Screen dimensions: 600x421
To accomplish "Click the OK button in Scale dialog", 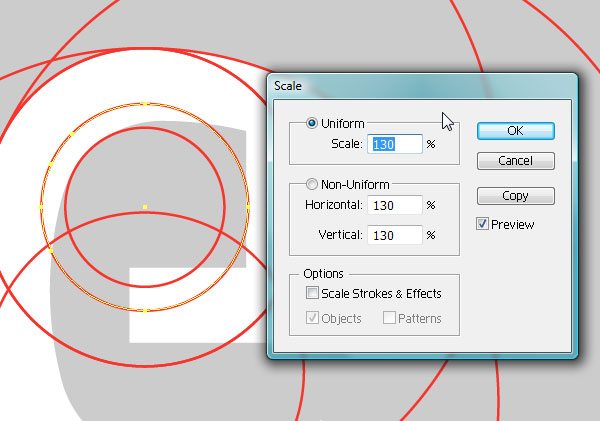I will [515, 131].
